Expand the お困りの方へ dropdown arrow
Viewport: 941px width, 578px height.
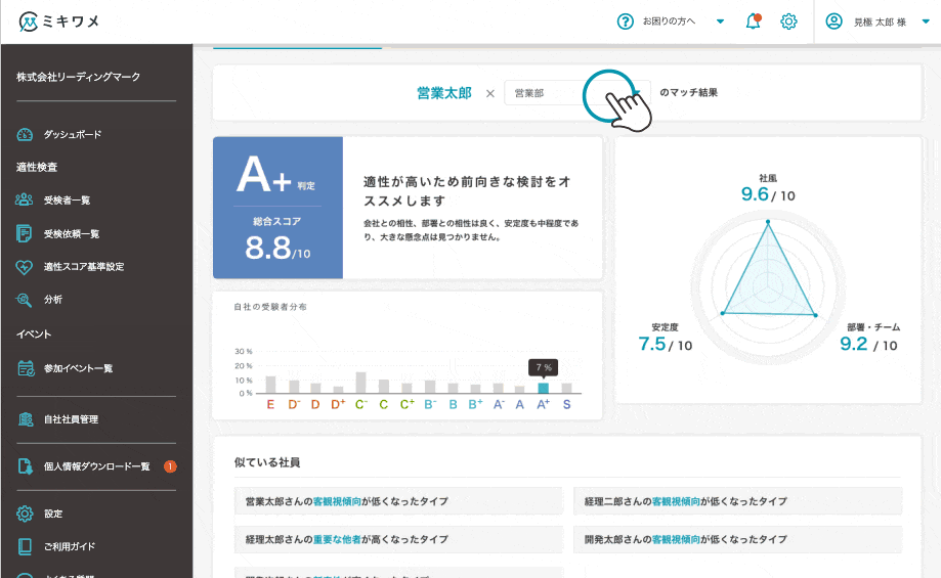point(720,21)
